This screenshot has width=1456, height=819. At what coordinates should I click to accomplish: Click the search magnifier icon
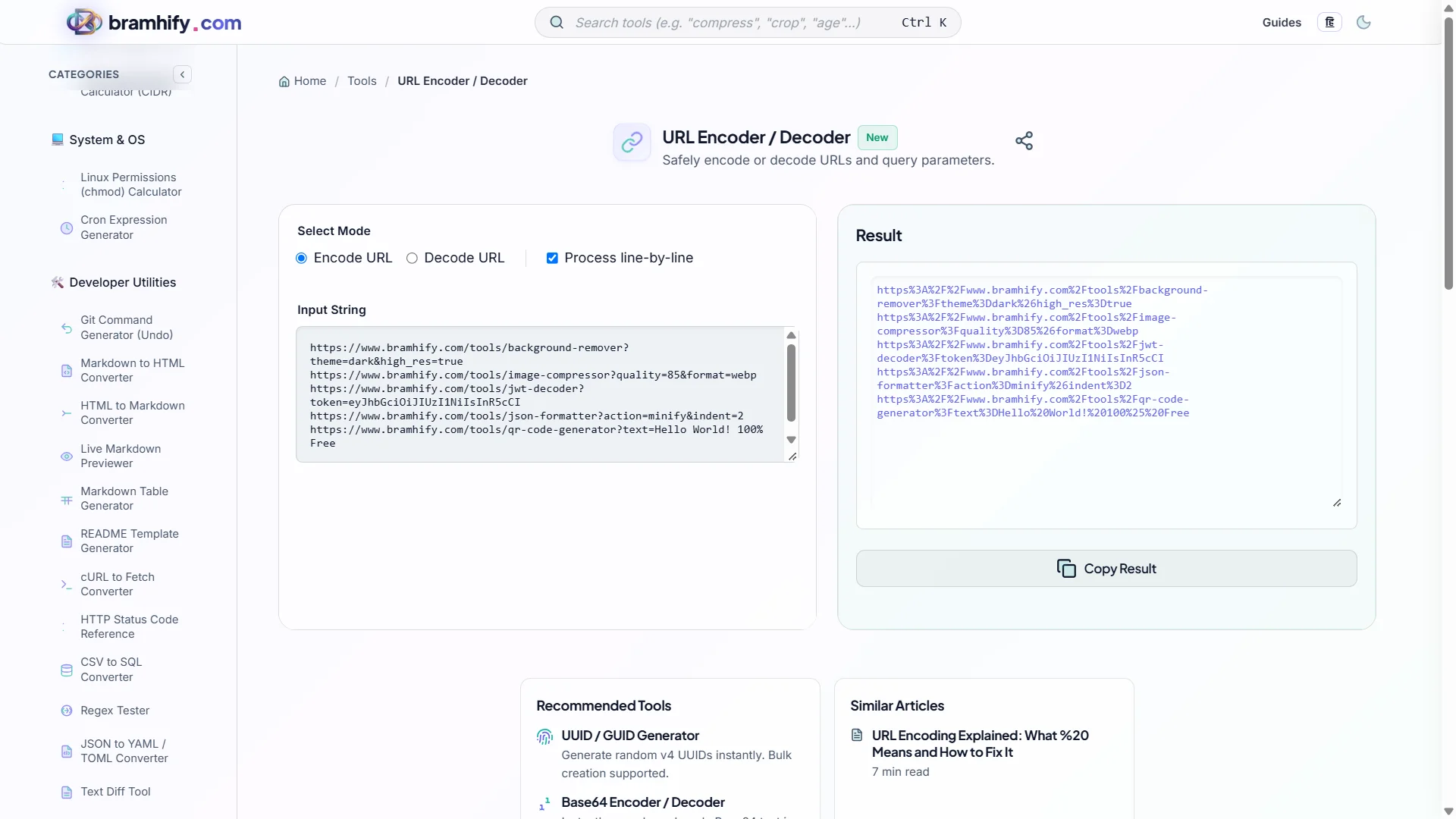tap(557, 23)
